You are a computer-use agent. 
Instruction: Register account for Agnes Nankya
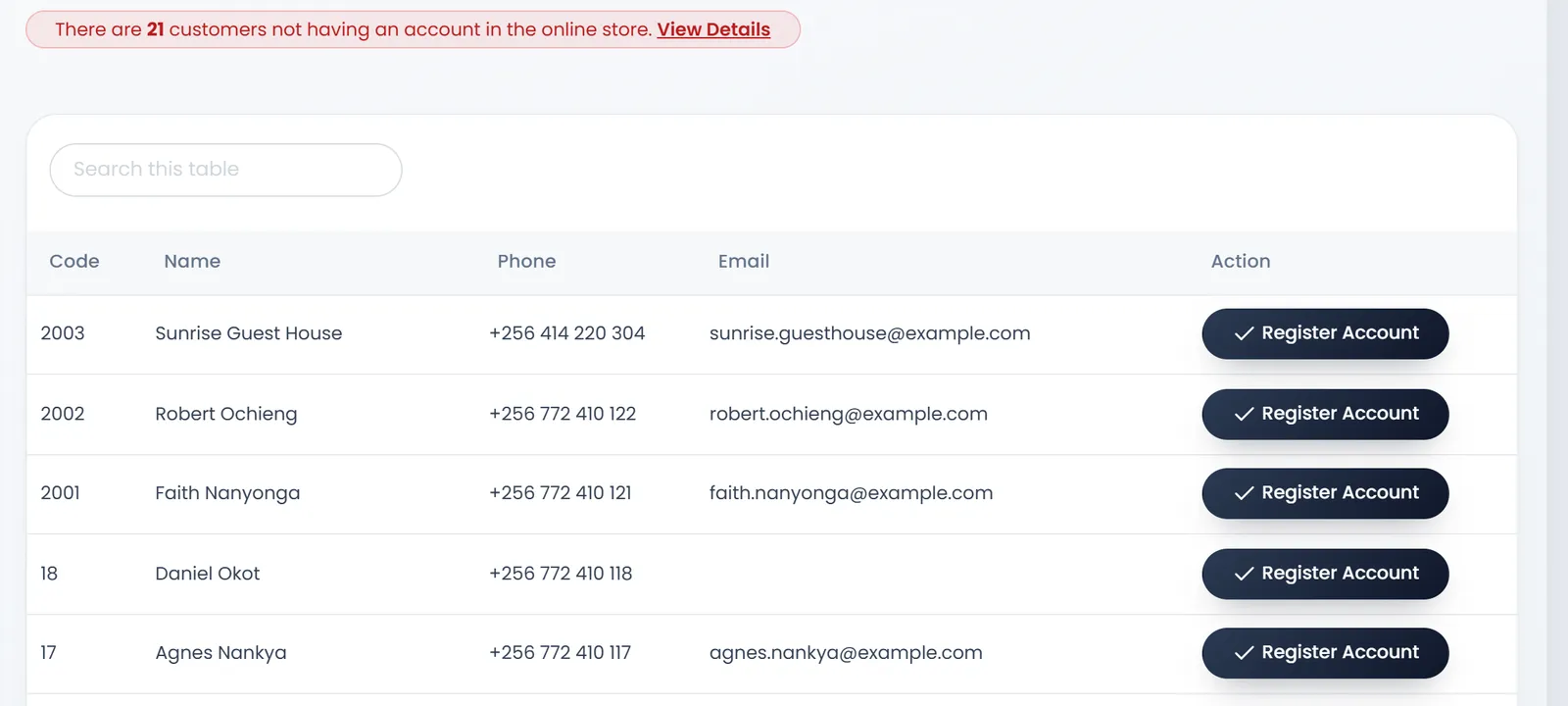click(1325, 653)
